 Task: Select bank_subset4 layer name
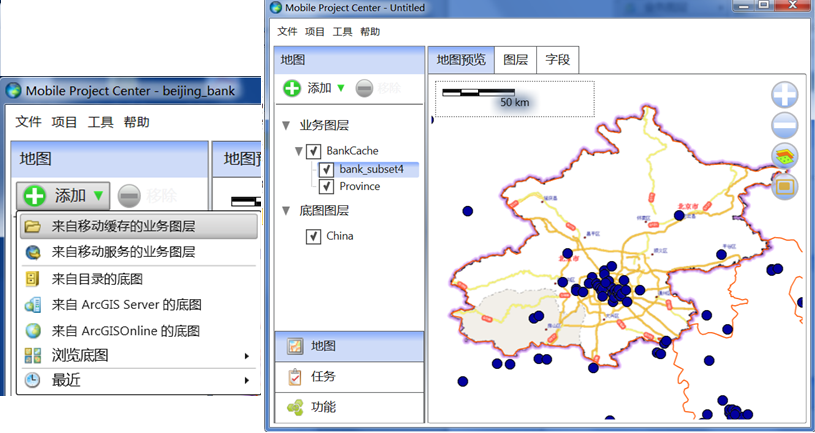pyautogui.click(x=372, y=169)
